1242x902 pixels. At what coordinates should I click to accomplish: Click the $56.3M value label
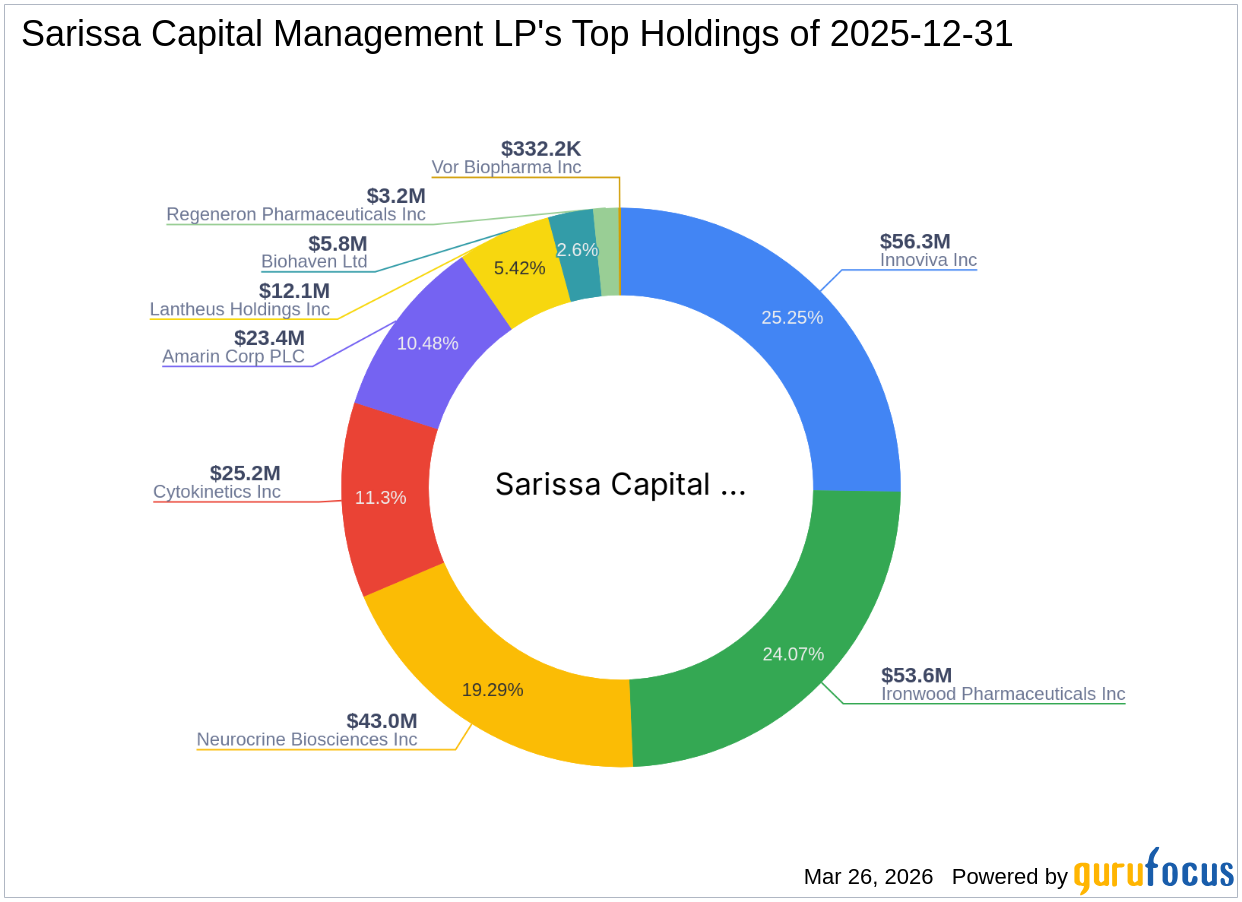pyautogui.click(x=914, y=241)
